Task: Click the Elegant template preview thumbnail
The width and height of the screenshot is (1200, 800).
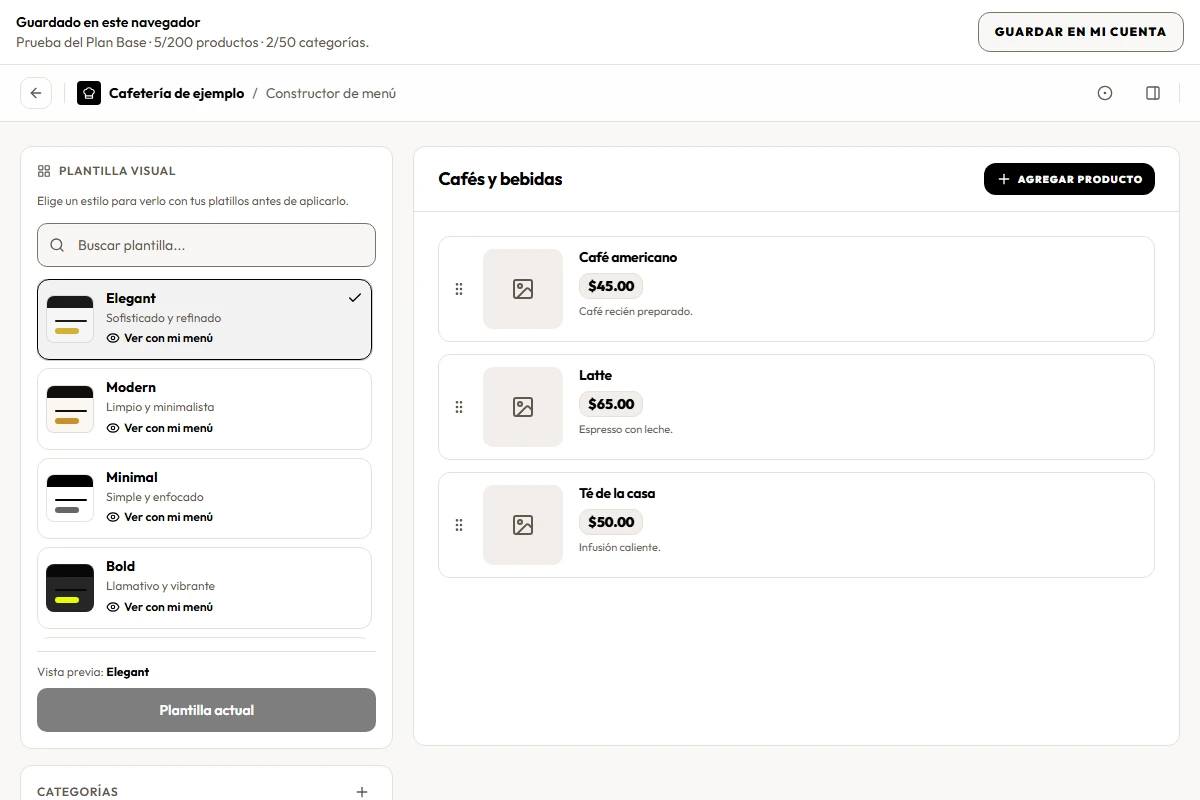Action: pos(70,319)
